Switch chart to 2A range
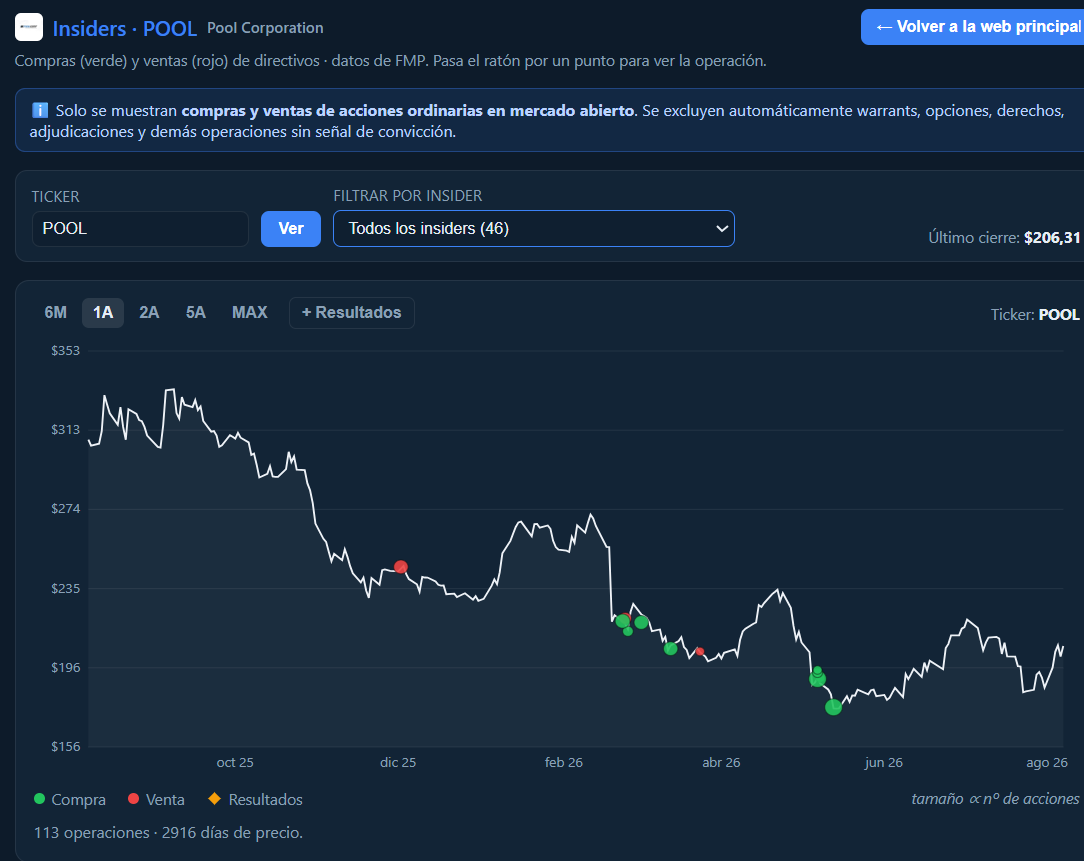The image size is (1084, 861). 149,313
